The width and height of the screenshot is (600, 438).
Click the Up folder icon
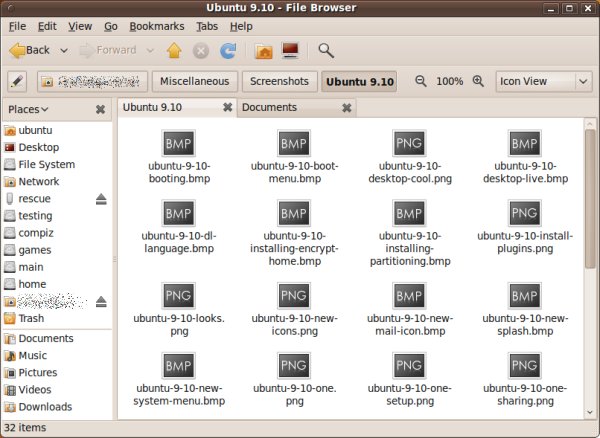click(x=174, y=50)
